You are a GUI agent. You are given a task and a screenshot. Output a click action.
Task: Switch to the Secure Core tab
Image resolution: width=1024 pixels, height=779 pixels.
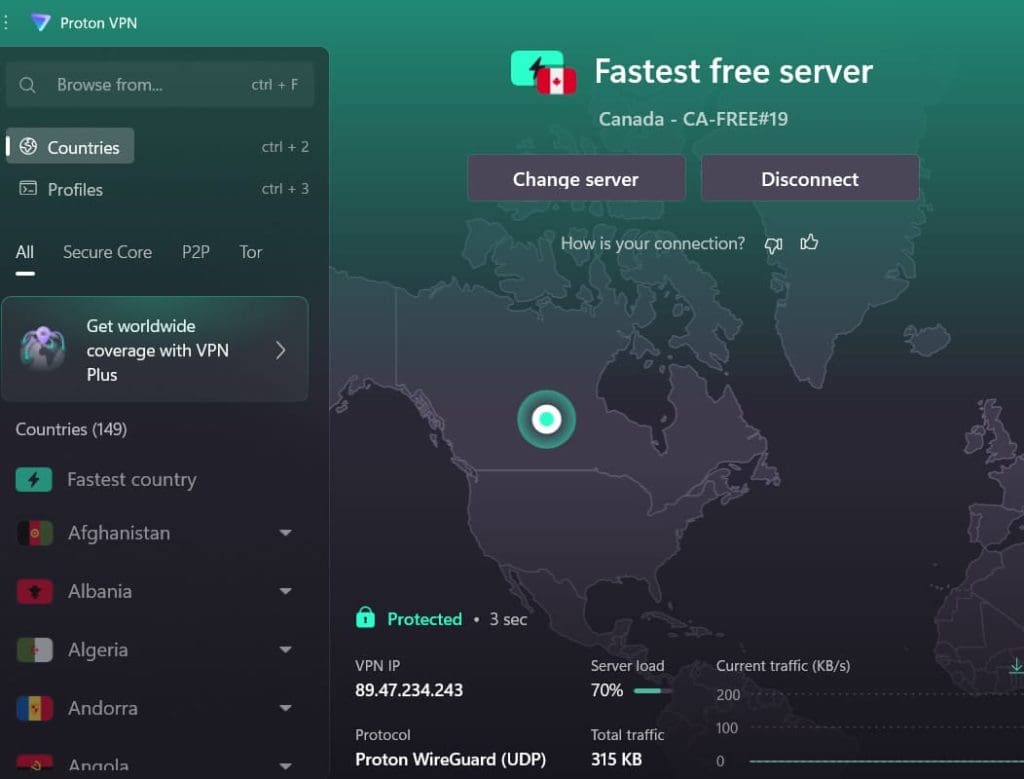click(107, 252)
